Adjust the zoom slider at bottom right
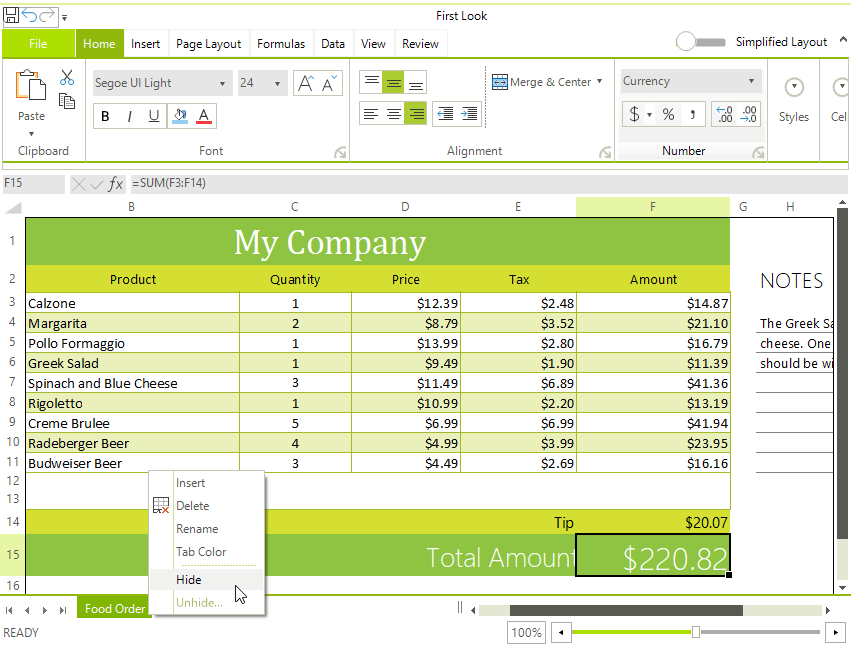 696,632
